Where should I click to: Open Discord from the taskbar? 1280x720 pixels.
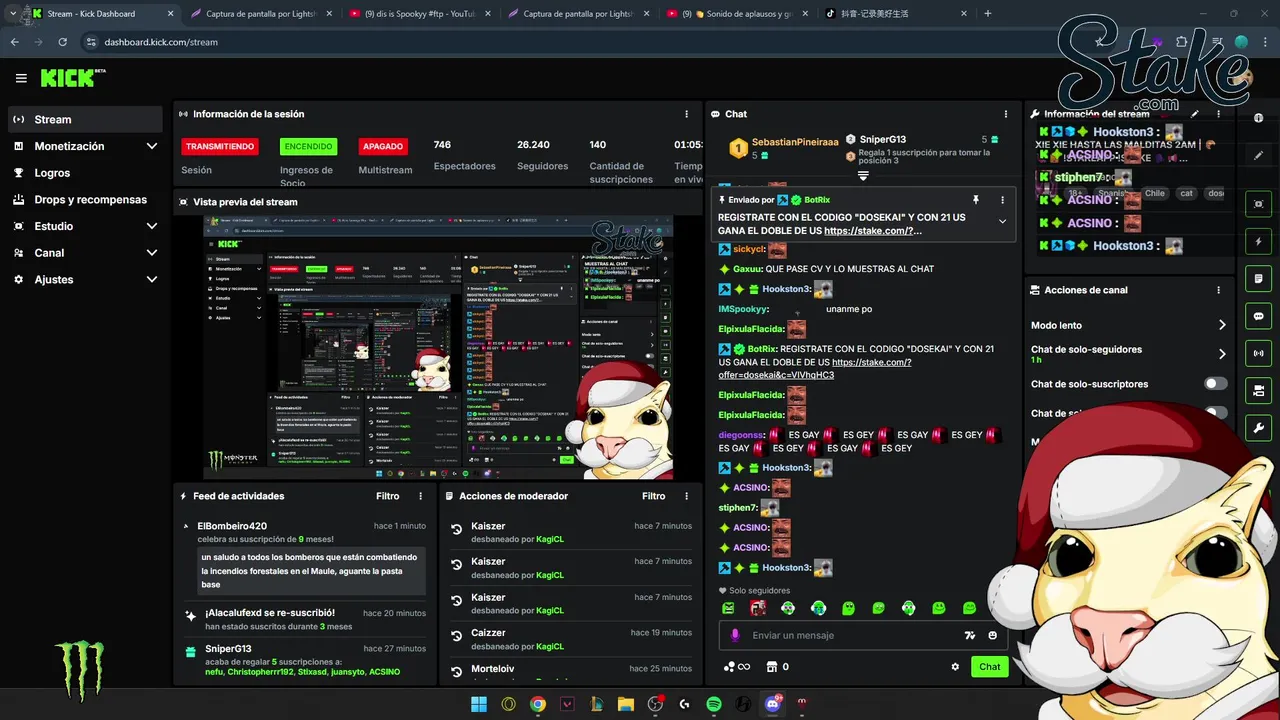pos(772,704)
